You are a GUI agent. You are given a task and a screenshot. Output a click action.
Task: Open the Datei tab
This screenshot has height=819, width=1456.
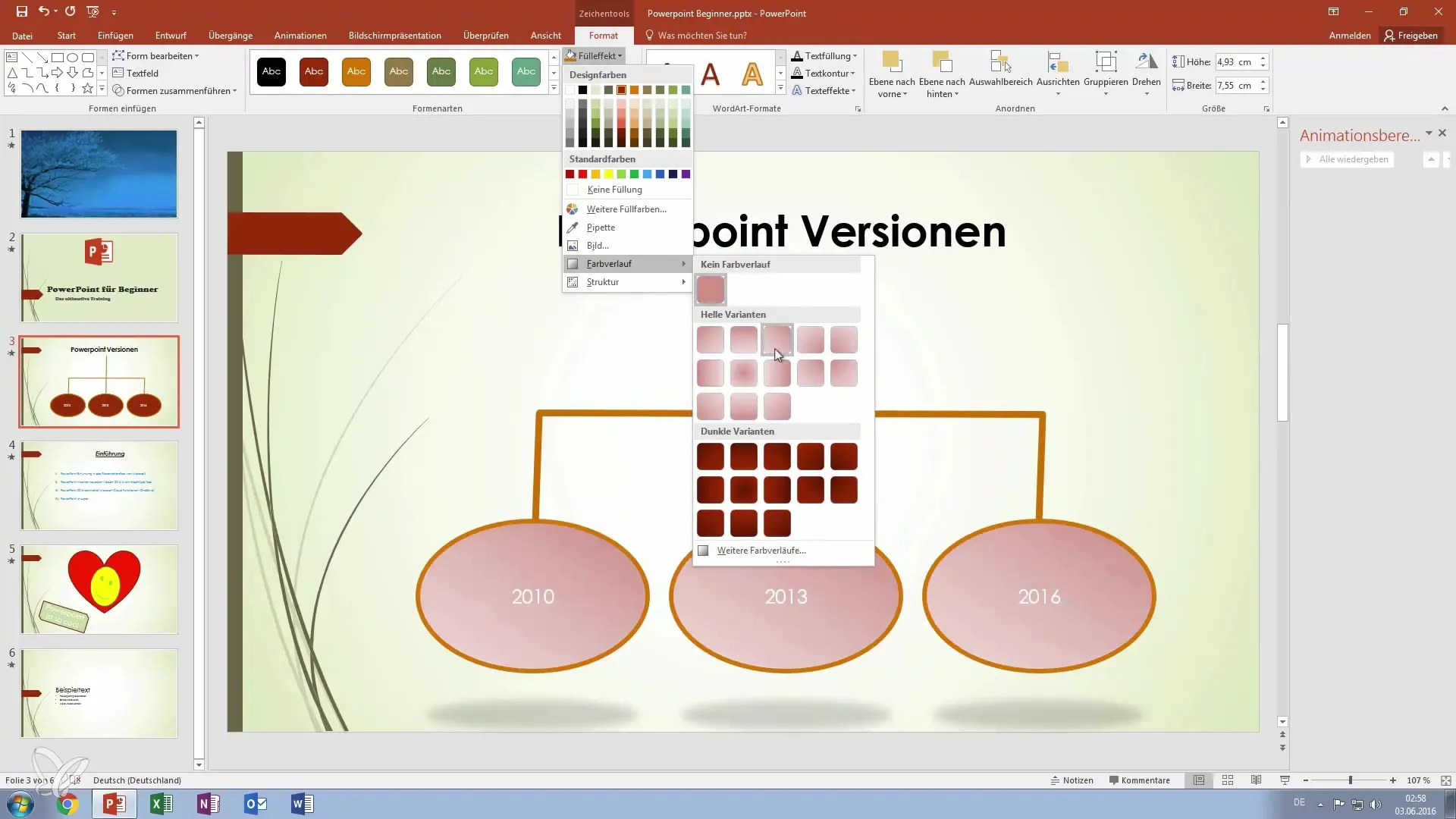tap(22, 36)
